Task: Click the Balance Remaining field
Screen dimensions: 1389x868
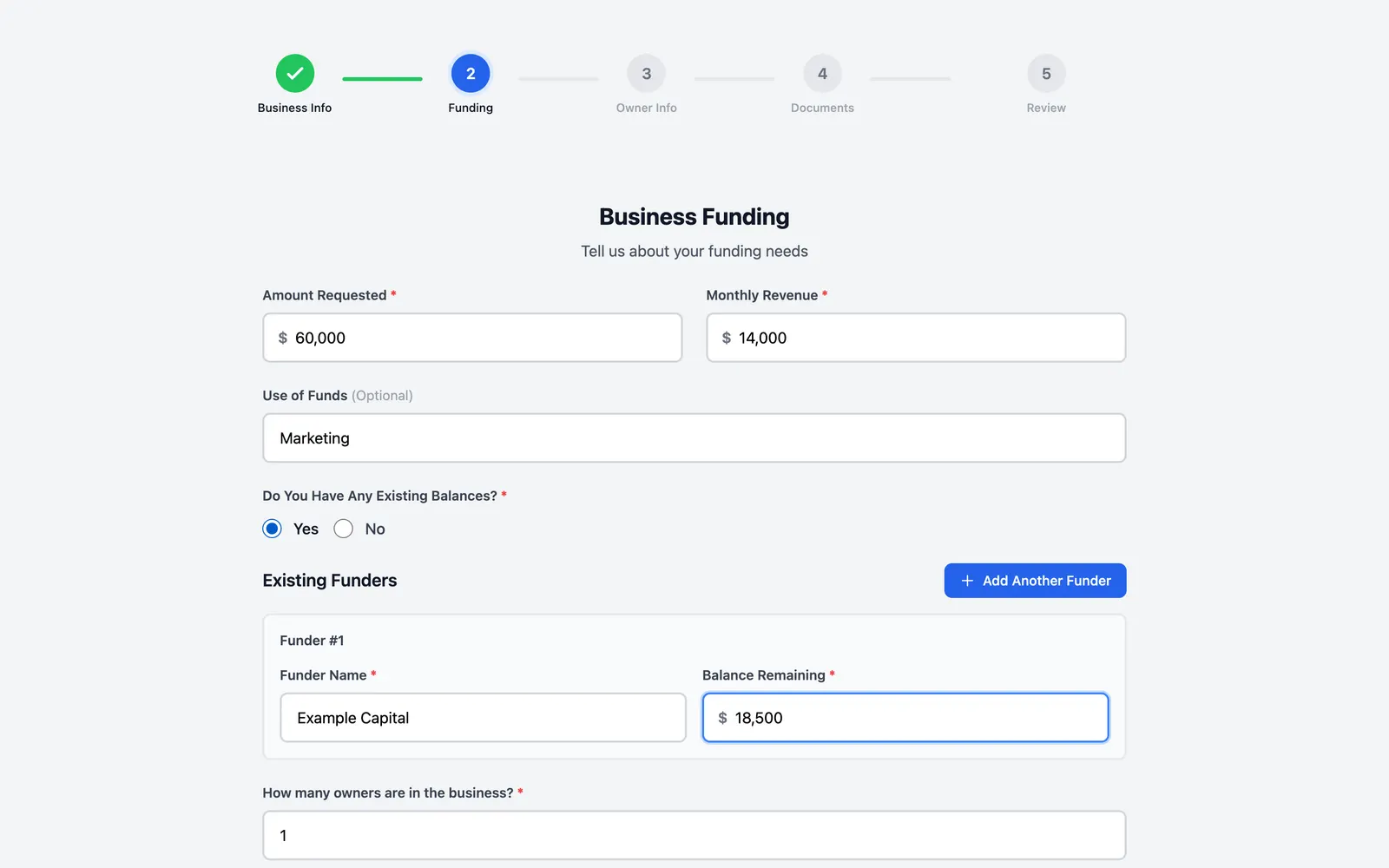Action: (x=905, y=718)
